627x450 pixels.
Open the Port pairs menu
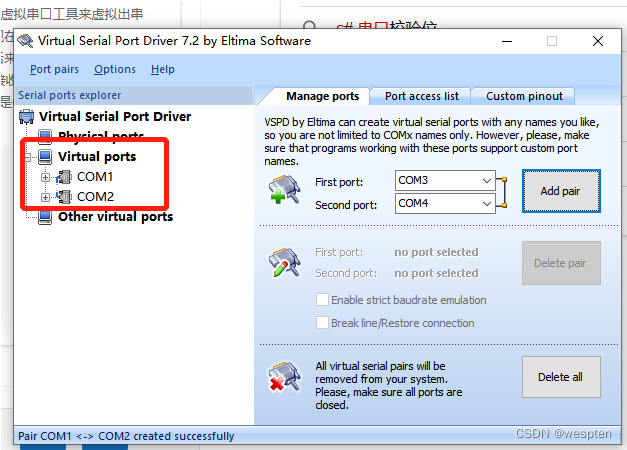54,69
